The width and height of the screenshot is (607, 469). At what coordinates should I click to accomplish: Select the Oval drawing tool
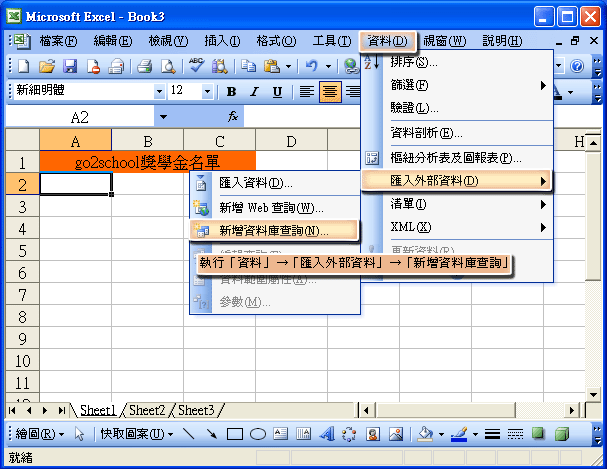[257, 434]
